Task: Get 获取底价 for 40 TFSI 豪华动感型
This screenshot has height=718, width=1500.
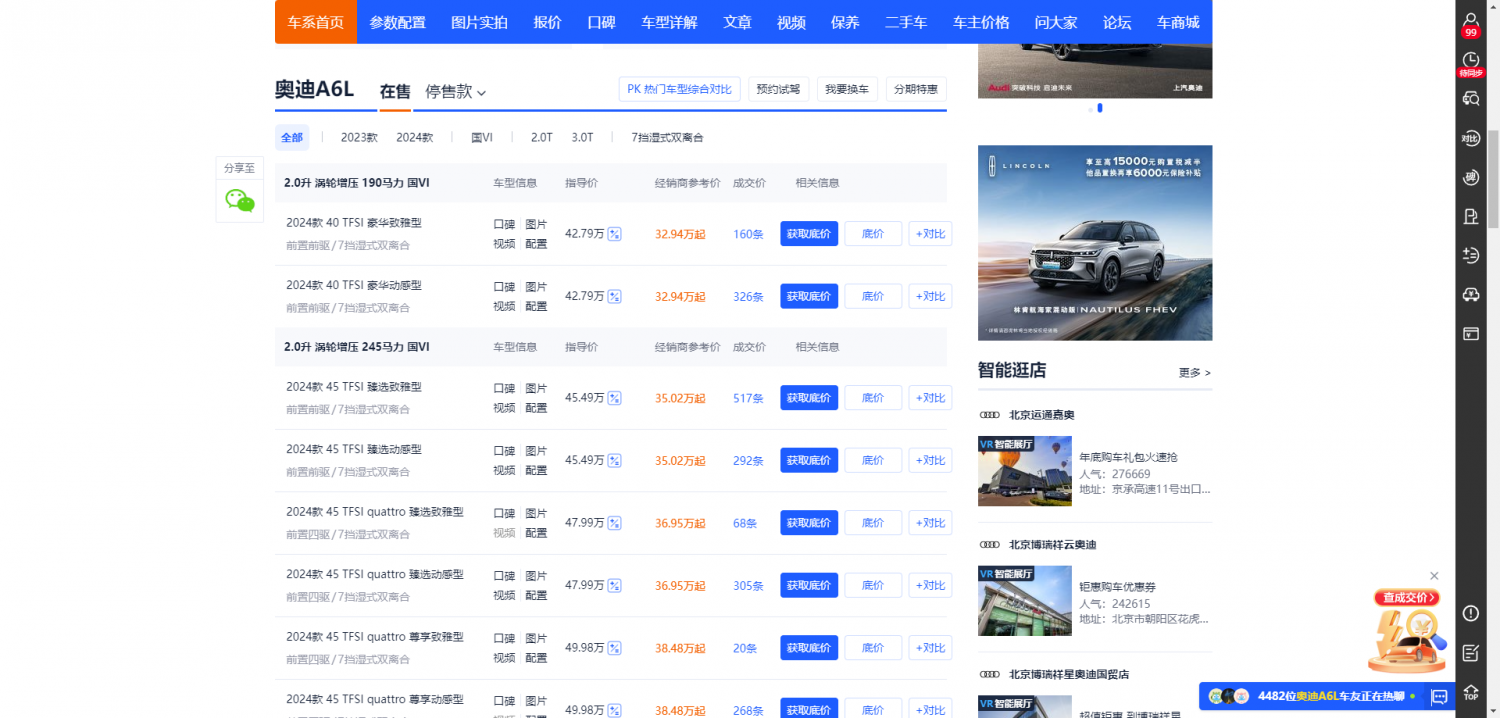Action: tap(809, 296)
